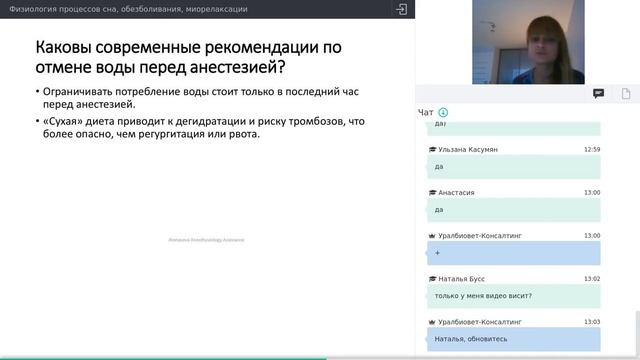Click bullet 'Ограничивать потребление воды'
This screenshot has height=360, width=640.
(200, 98)
